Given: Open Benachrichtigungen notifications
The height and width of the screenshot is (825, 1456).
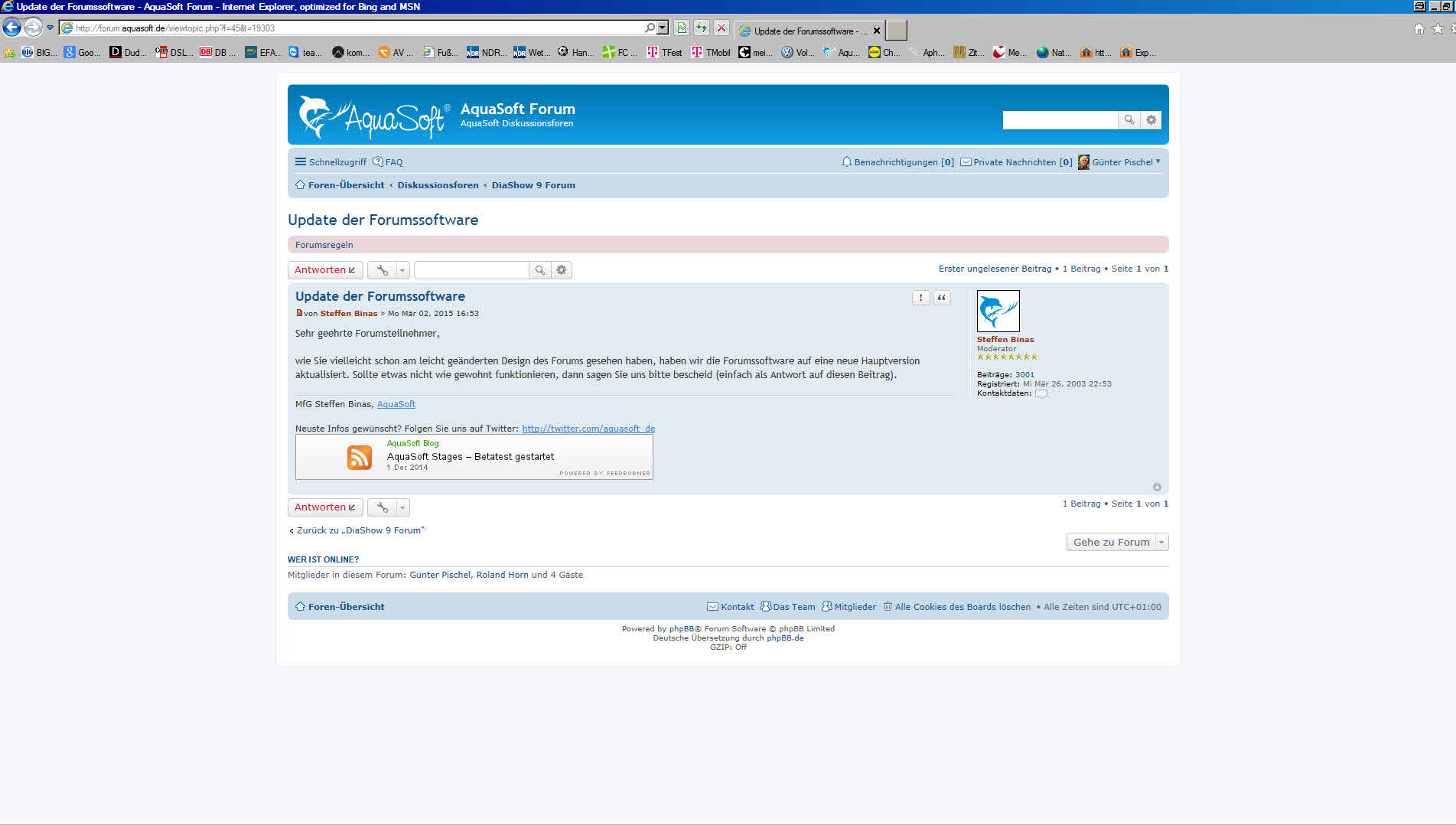Looking at the screenshot, I should (897, 162).
